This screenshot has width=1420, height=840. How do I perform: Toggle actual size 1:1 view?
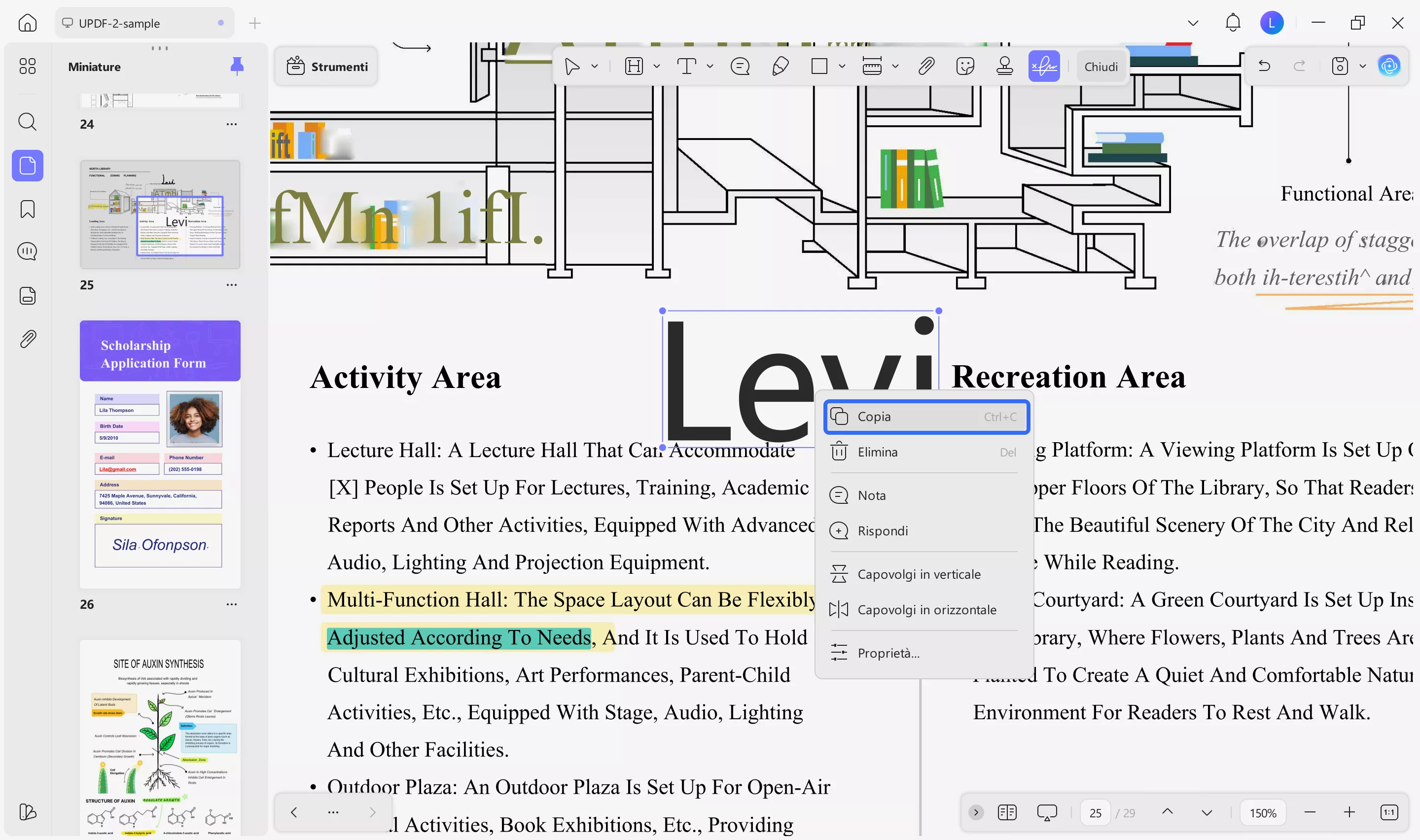[x=1389, y=812]
